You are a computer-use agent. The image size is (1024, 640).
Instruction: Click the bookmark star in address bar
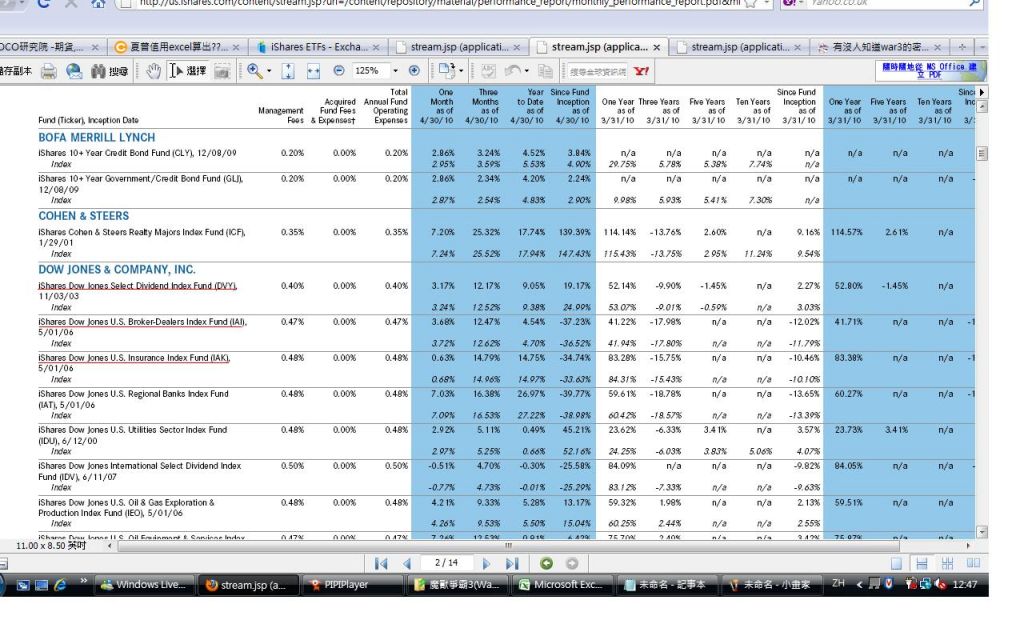click(x=750, y=3)
